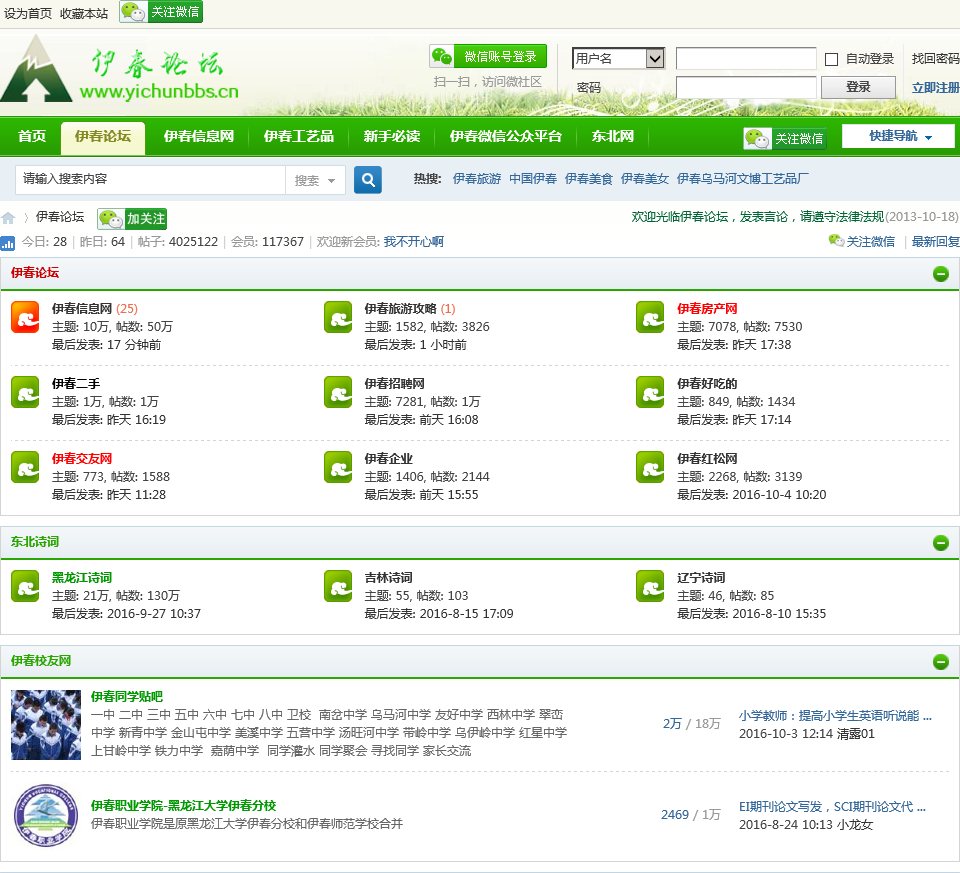
Task: Click the blue statistics chart icon
Action: coord(7,243)
